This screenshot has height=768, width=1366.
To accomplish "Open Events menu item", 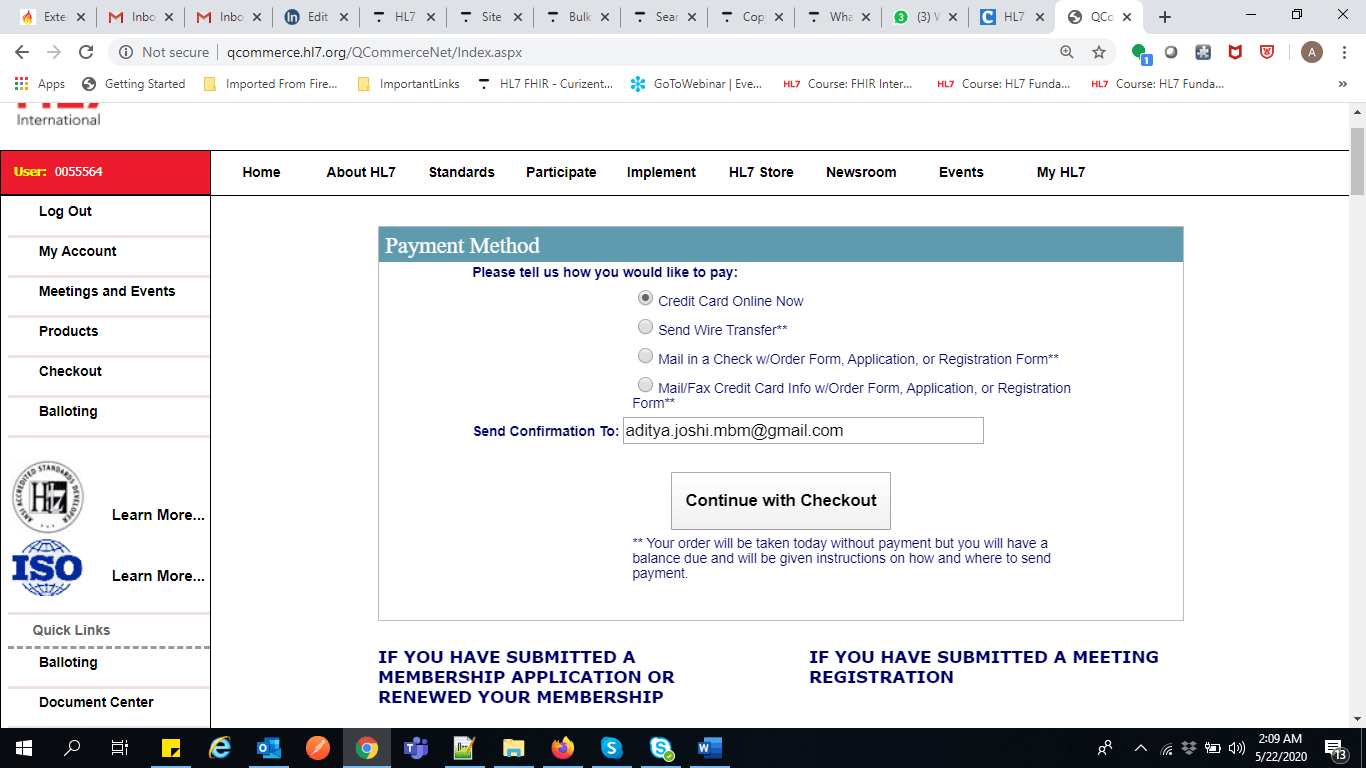I will tap(961, 172).
